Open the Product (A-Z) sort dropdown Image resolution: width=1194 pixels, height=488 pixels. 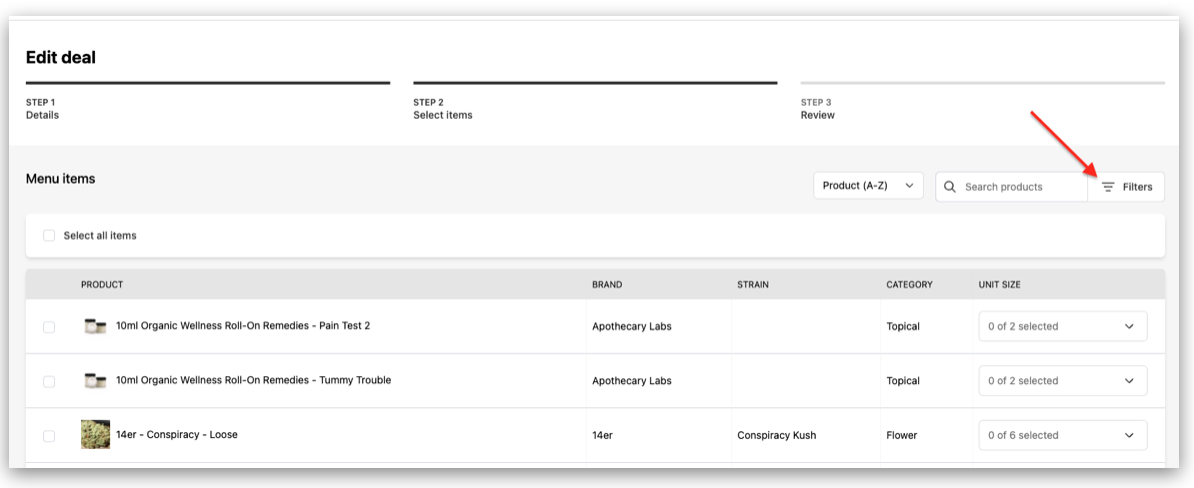click(x=868, y=186)
